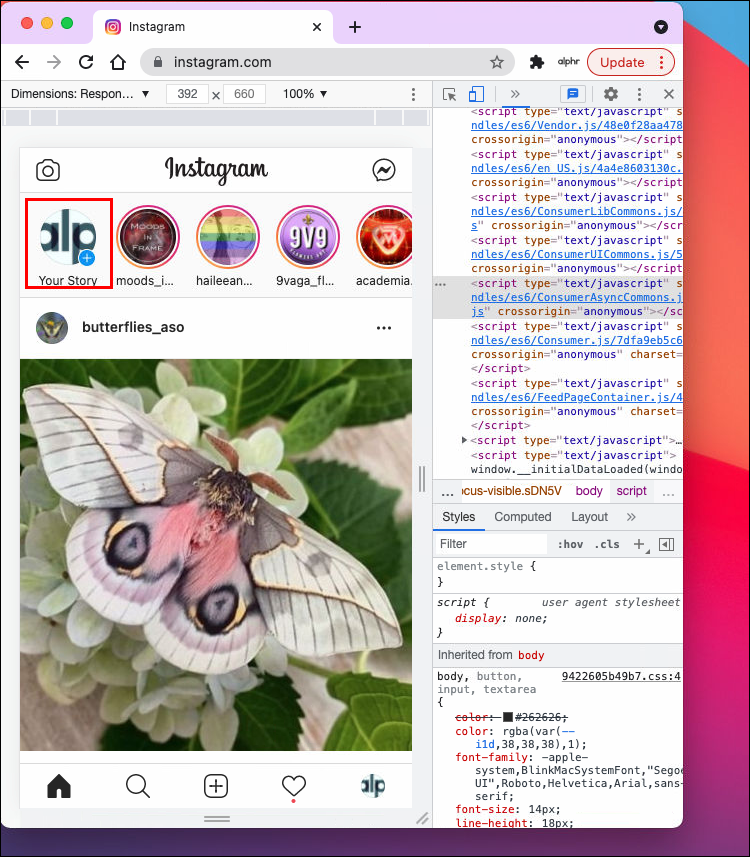Open Chrome three-dot menu beside Update

(x=661, y=62)
